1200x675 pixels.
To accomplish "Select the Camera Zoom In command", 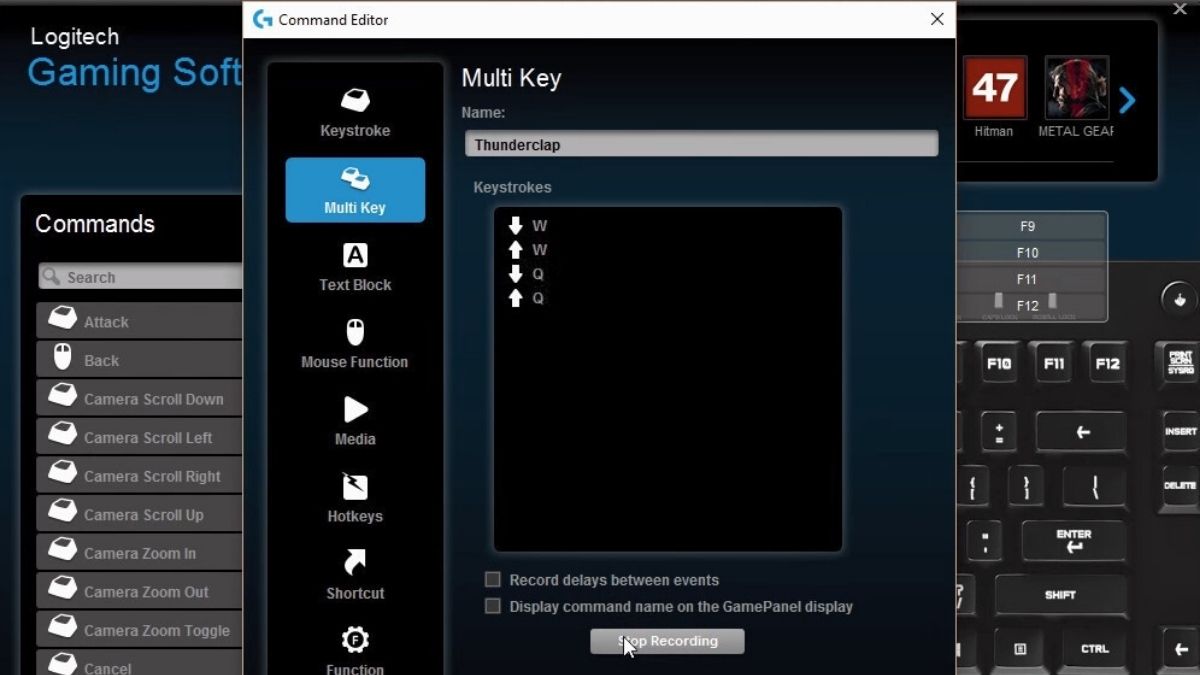I will (140, 553).
